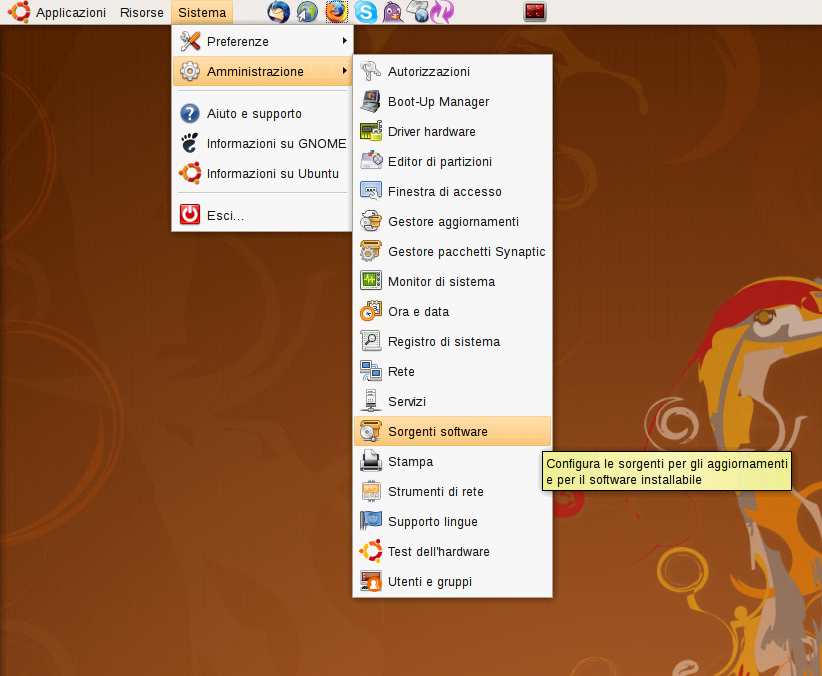Click the red icon in the top panel

tap(535, 12)
